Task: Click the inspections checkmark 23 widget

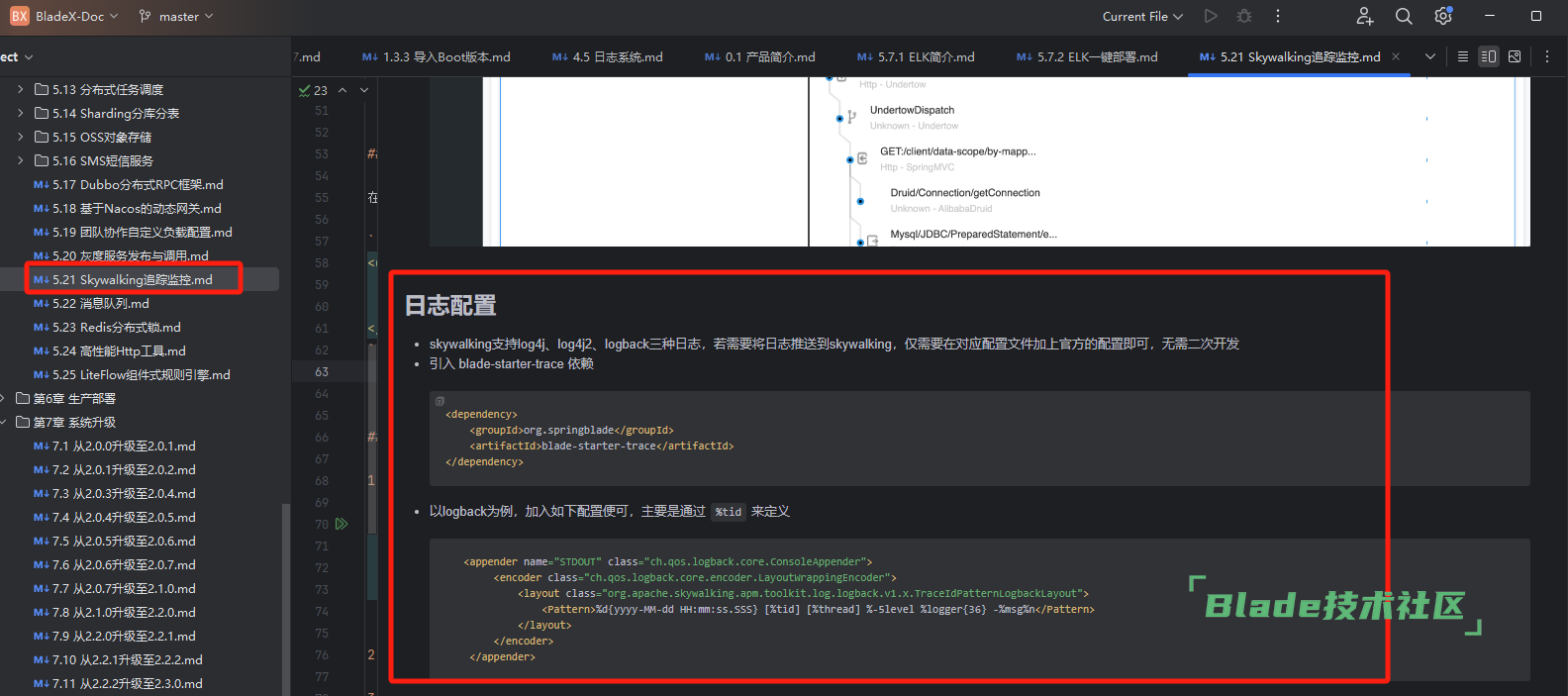Action: click(x=313, y=90)
